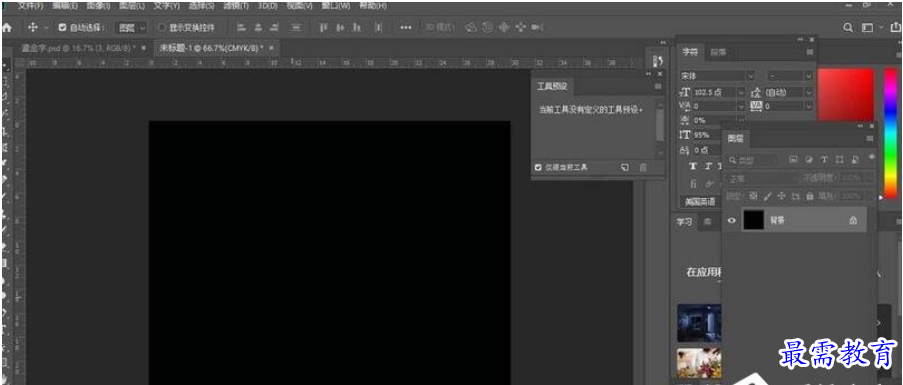
Task: Filter layers by type layer icon
Action: [x=824, y=159]
